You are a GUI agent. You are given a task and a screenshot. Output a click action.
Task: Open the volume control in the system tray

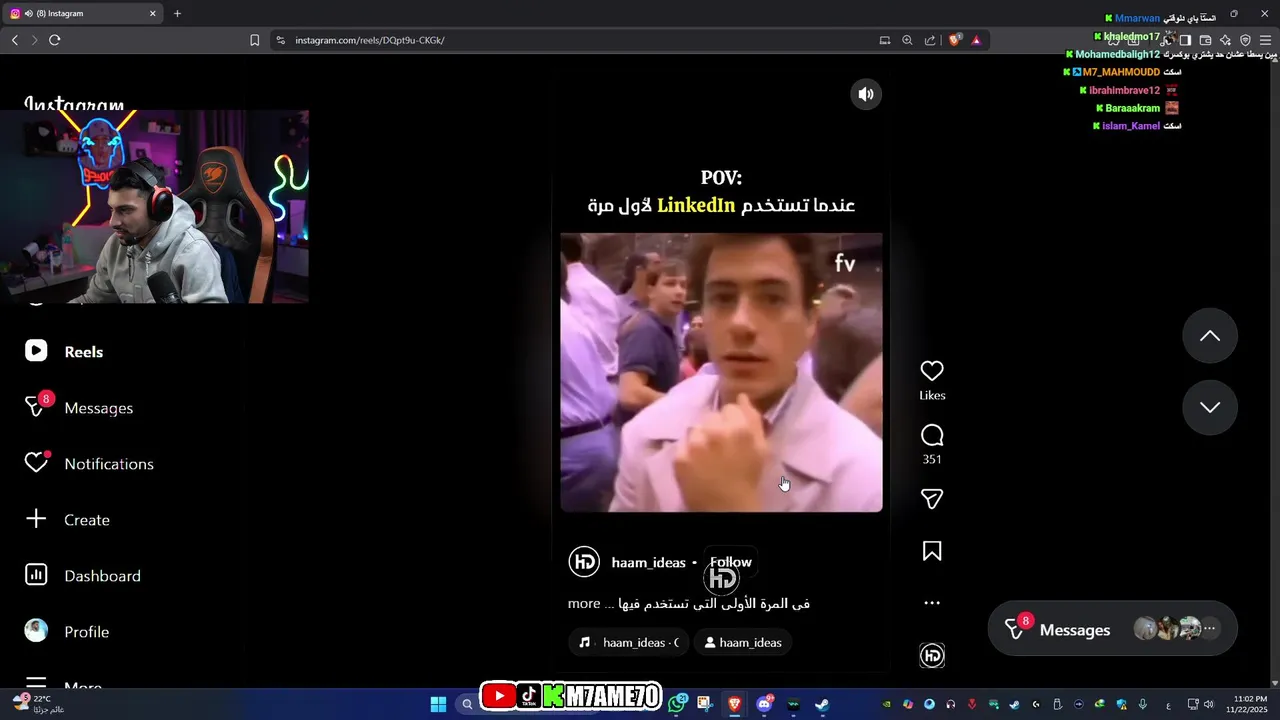(x=1208, y=704)
